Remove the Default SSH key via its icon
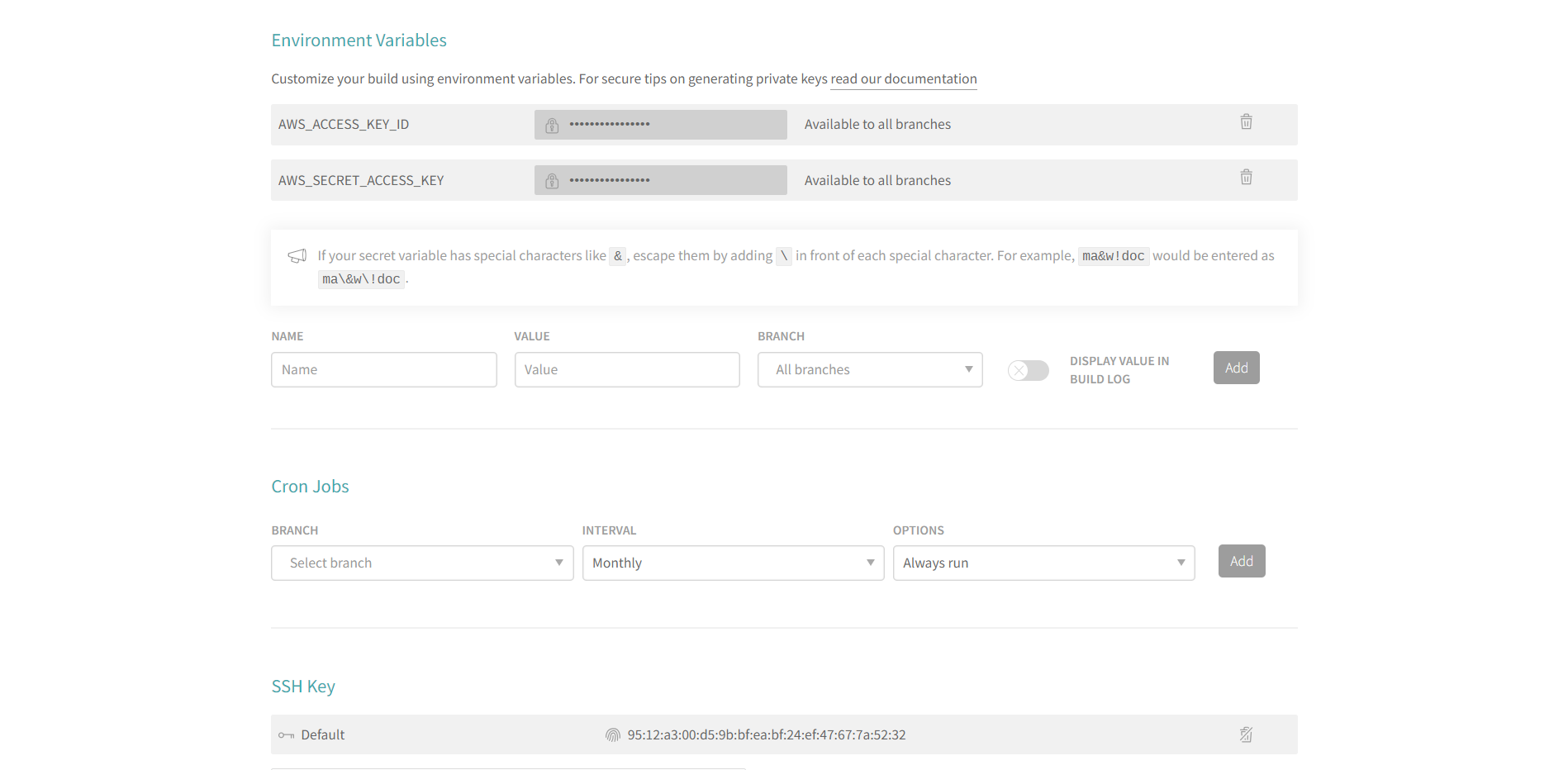This screenshot has width=1568, height=770. pyautogui.click(x=1246, y=734)
